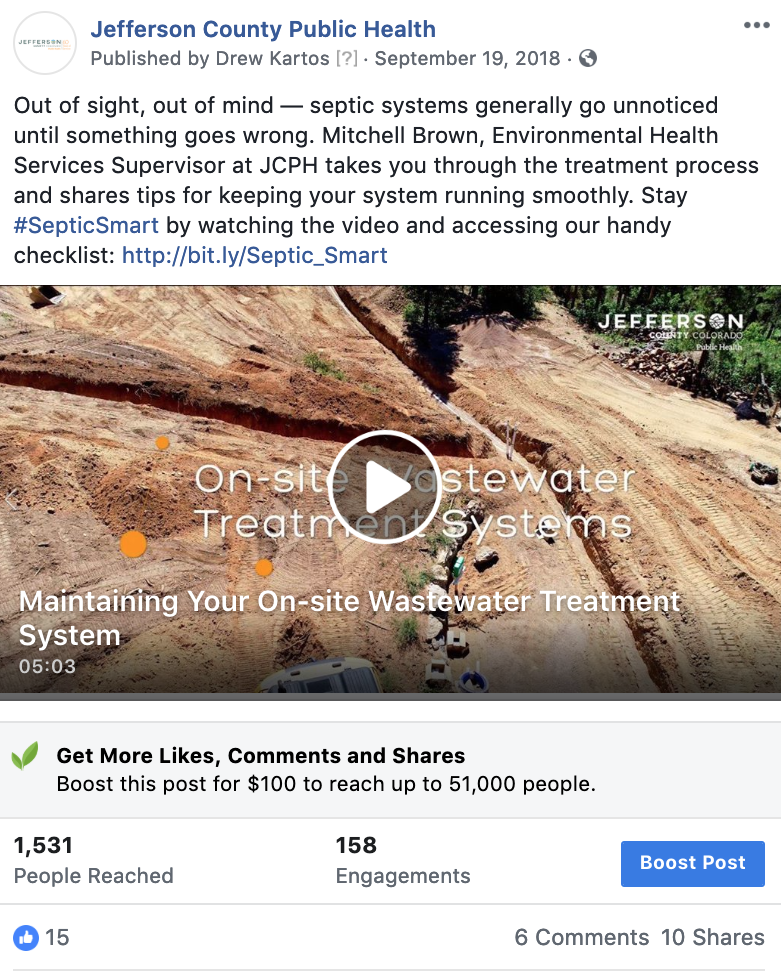The width and height of the screenshot is (781, 973).
Task: Play the wastewater treatment video
Action: (385, 487)
